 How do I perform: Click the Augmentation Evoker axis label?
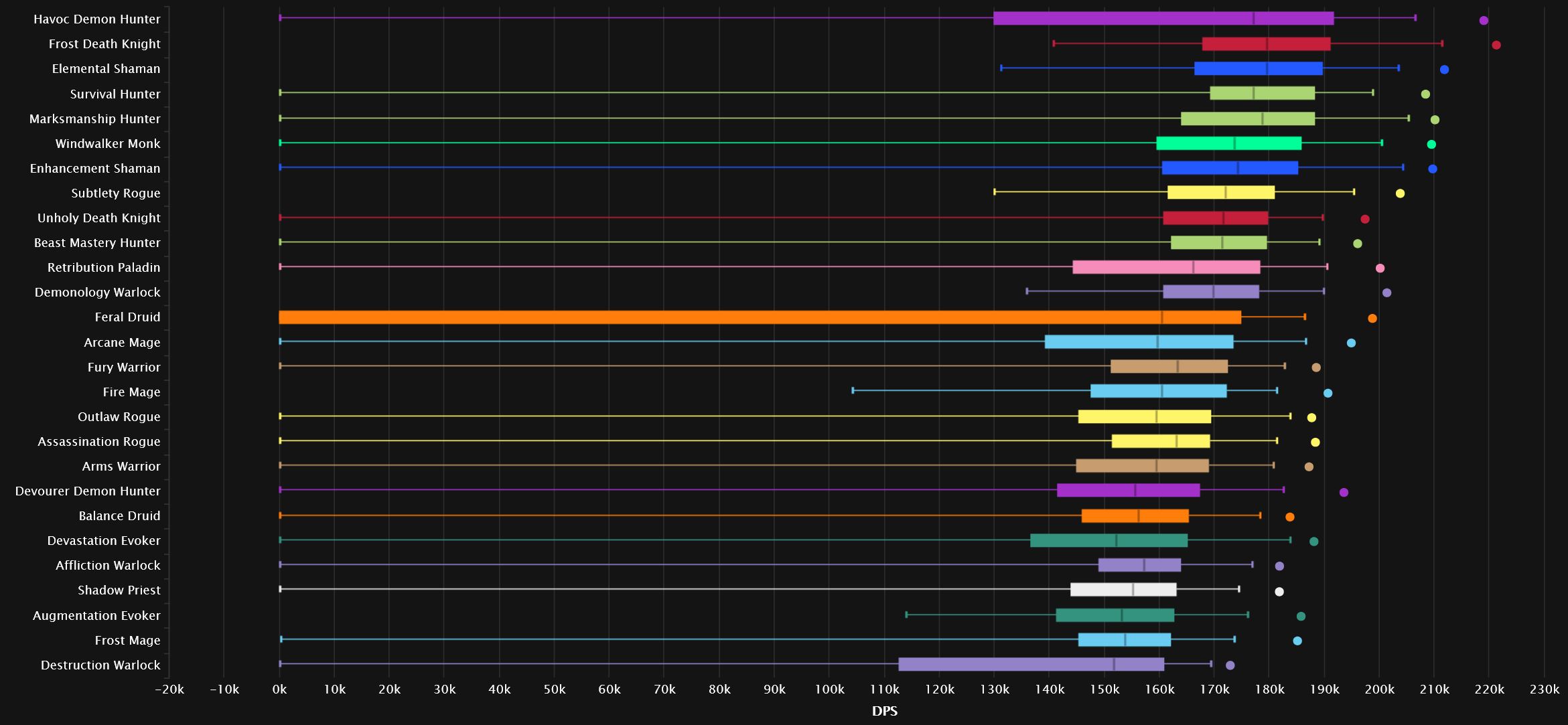[96, 616]
